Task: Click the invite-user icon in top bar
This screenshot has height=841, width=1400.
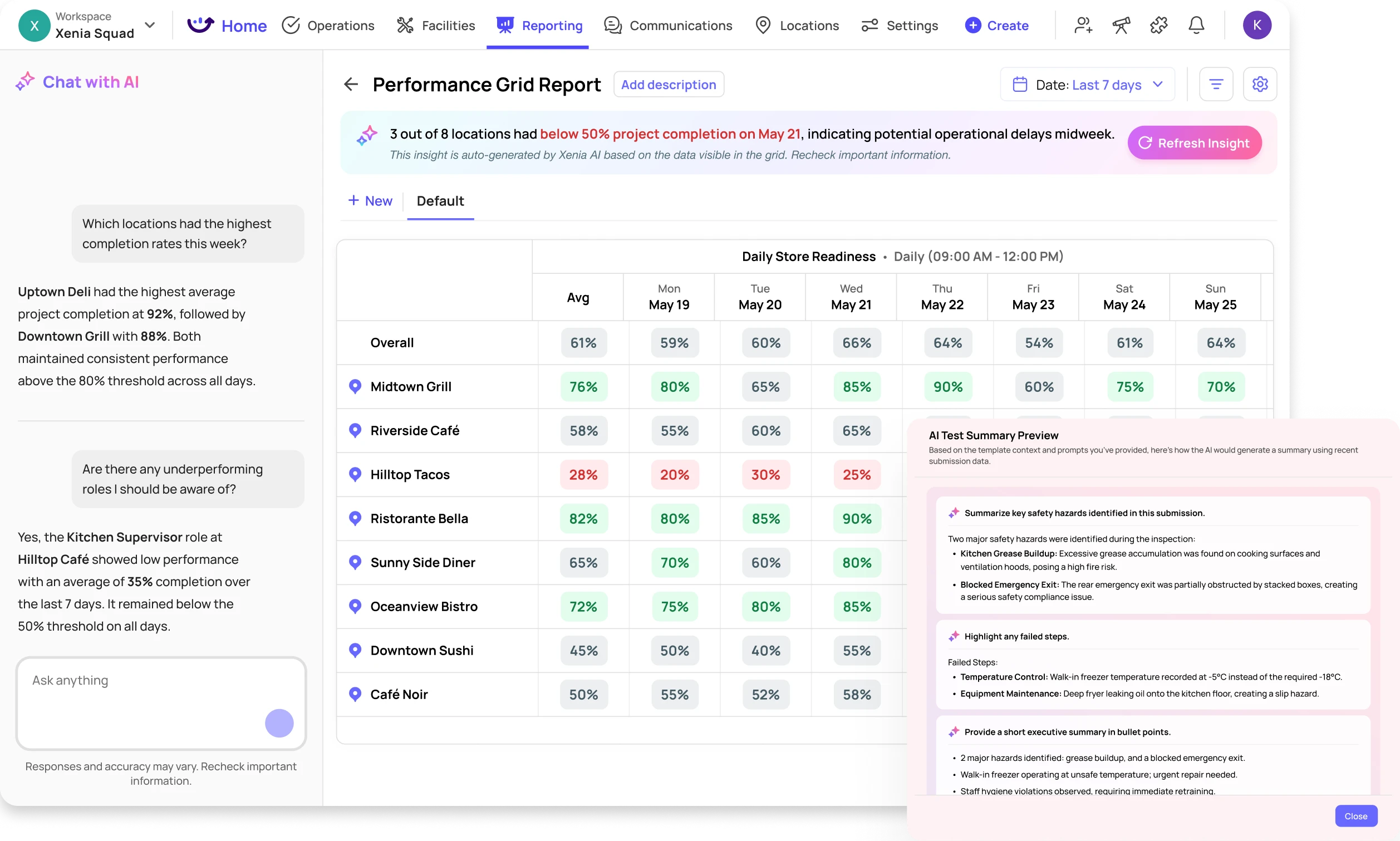Action: click(x=1083, y=26)
